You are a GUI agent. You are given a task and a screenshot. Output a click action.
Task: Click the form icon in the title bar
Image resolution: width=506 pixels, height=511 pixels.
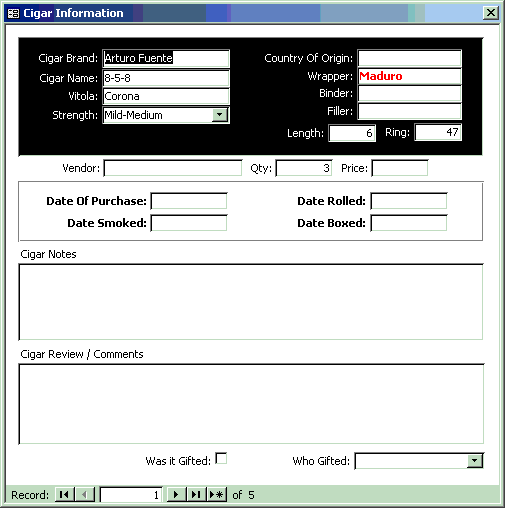13,13
